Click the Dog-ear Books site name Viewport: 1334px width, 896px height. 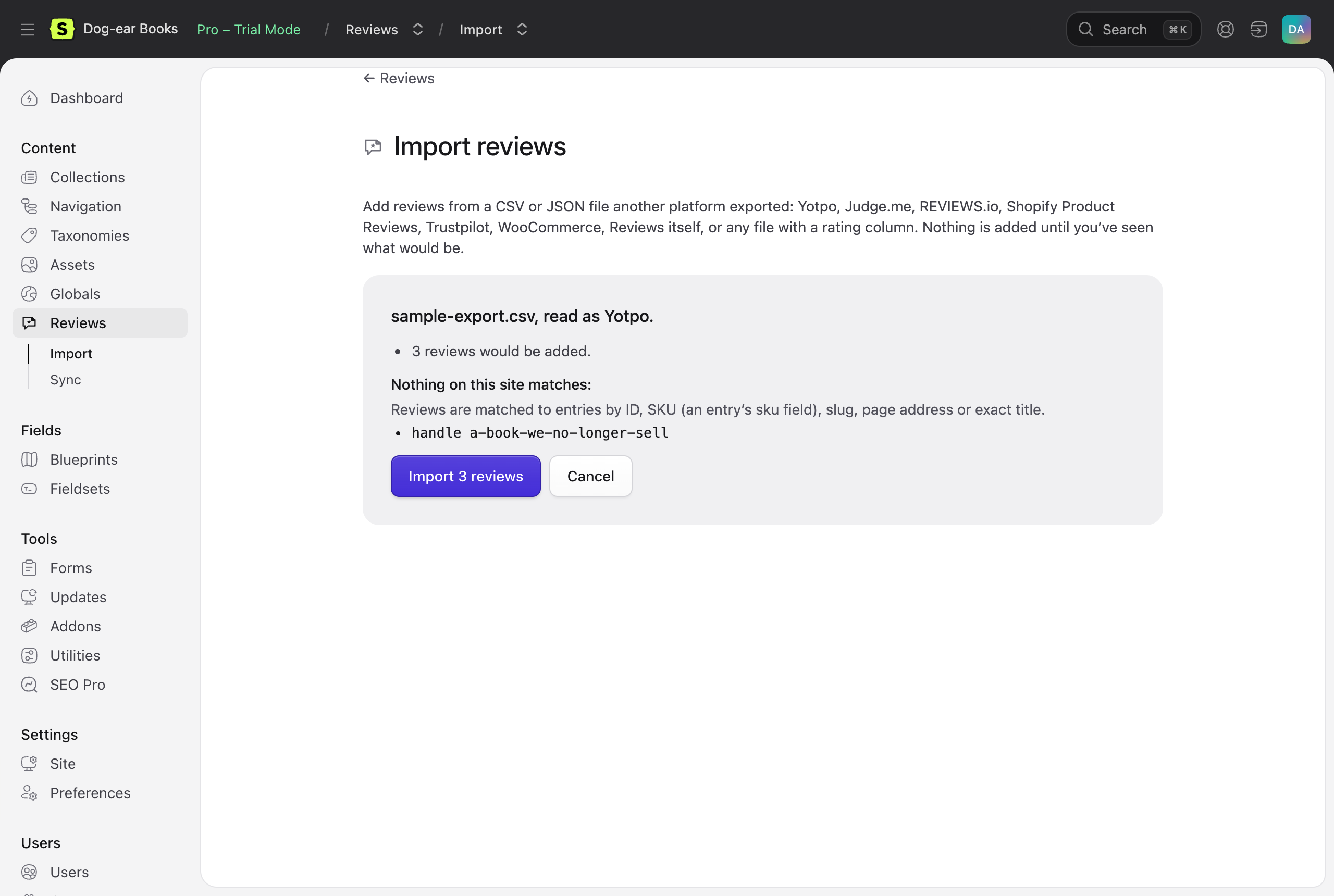(x=130, y=29)
